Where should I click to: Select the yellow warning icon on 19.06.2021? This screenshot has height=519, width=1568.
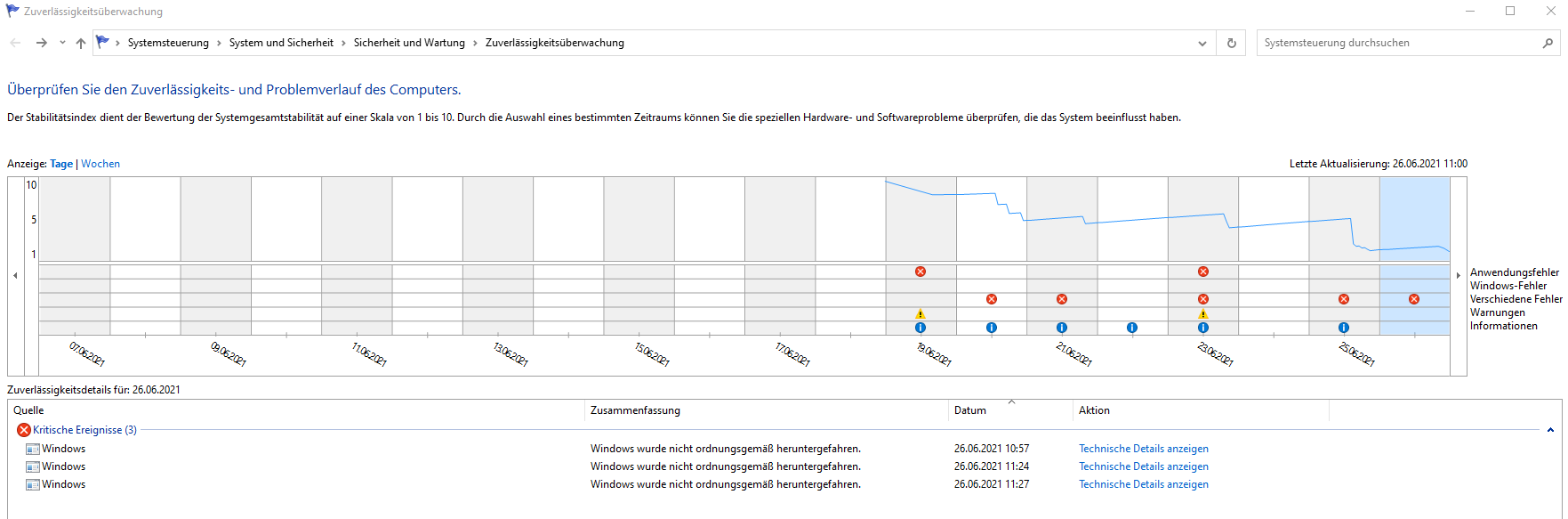(921, 313)
